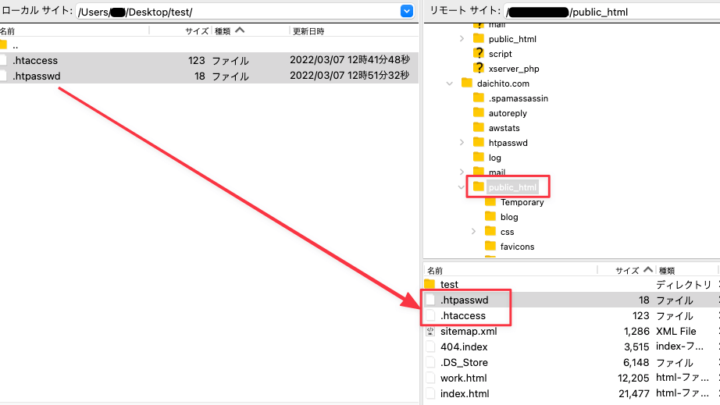Collapse the daichito.com tree node
720x405 pixels.
coord(450,84)
